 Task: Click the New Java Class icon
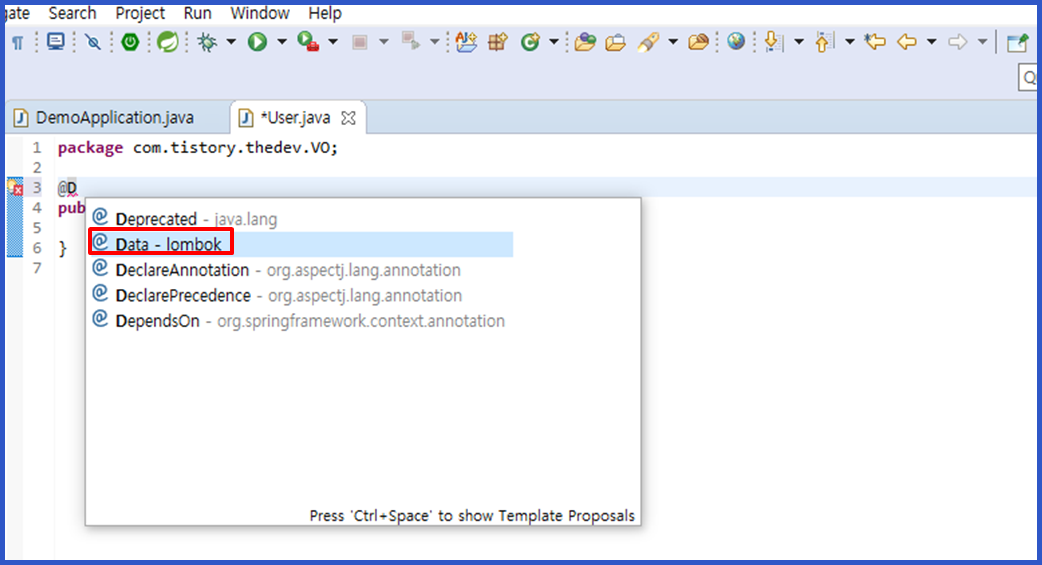pos(530,43)
